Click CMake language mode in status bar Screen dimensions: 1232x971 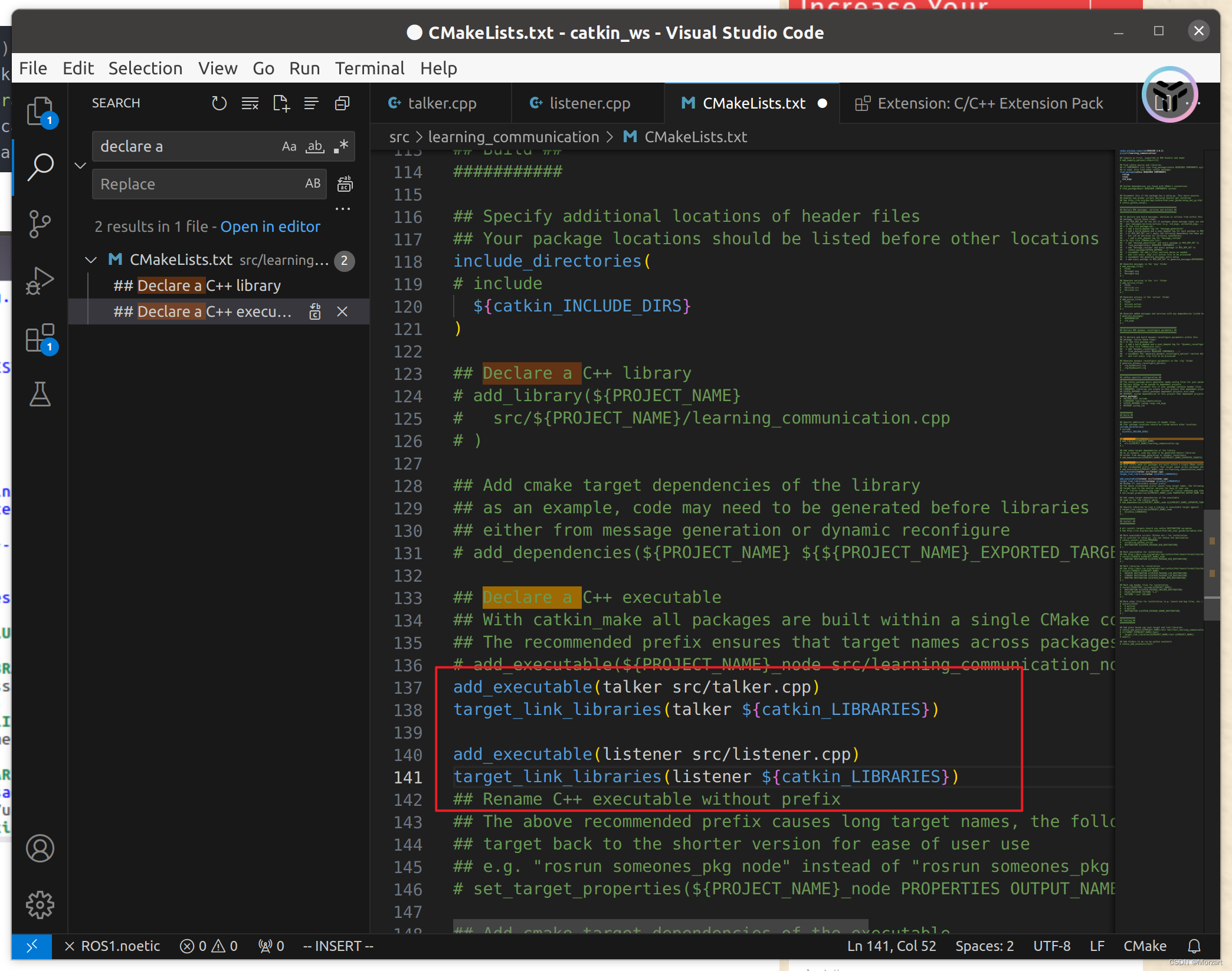coord(1144,946)
